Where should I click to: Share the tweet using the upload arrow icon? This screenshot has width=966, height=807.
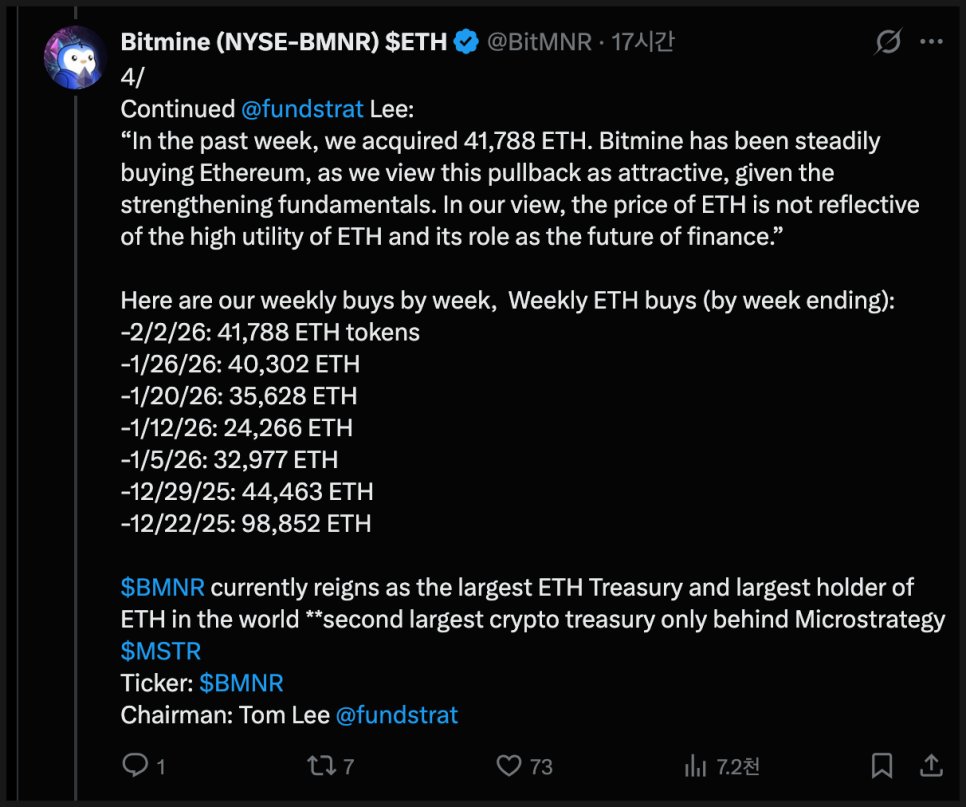[931, 766]
